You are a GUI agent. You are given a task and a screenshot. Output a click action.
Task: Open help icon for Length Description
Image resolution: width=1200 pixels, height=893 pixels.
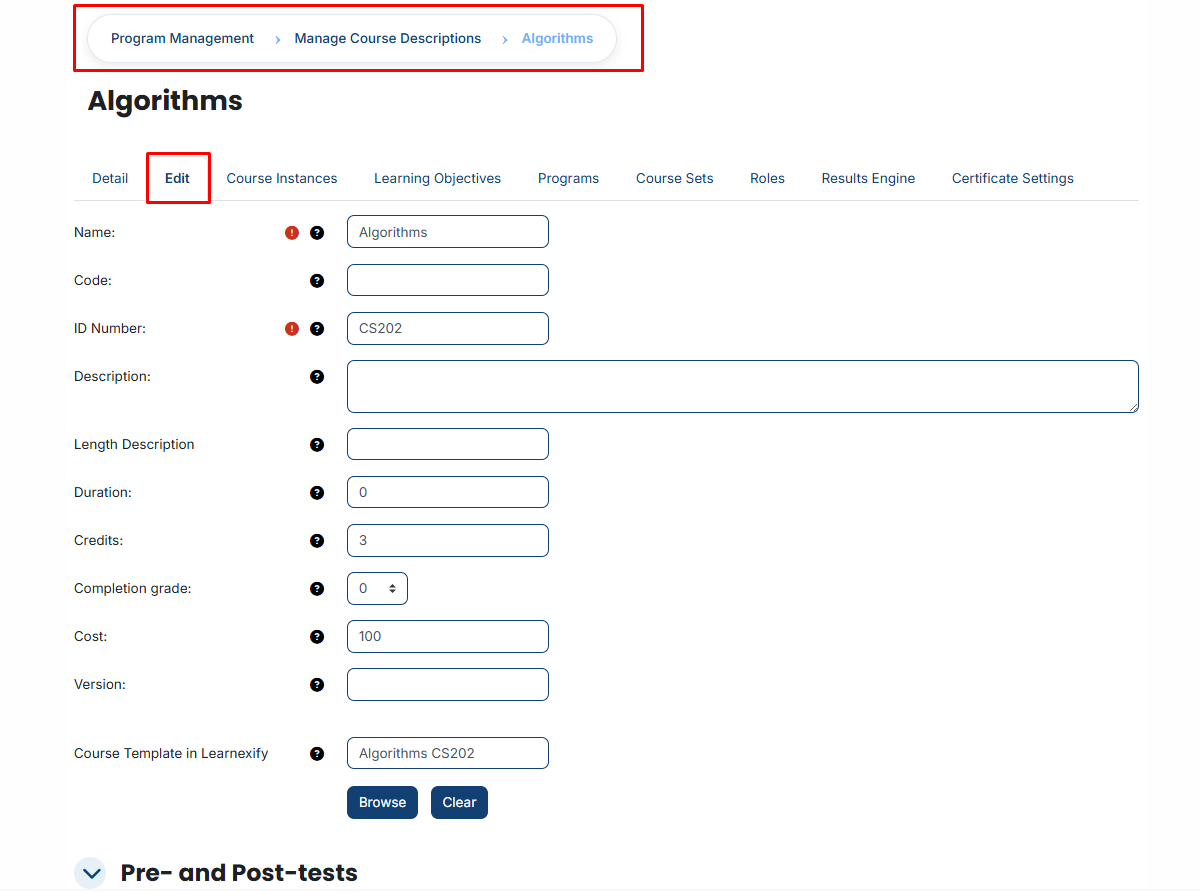317,445
